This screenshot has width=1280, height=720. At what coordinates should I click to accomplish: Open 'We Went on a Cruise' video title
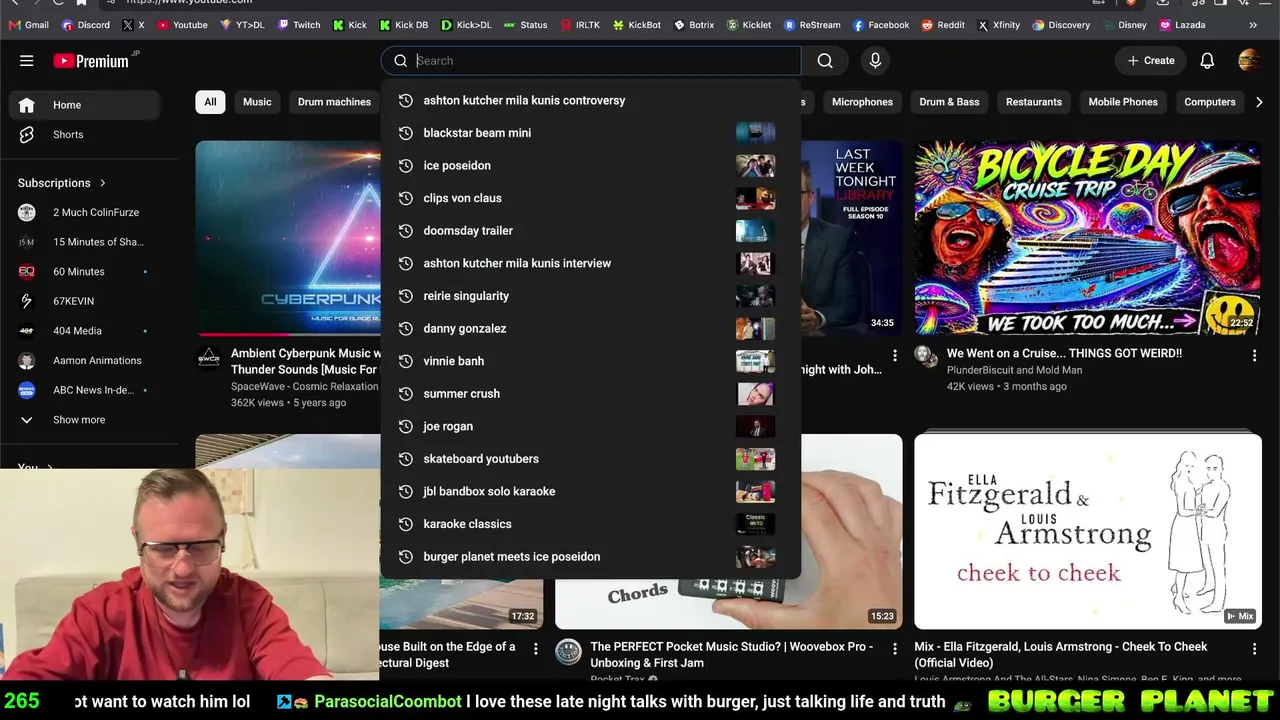[1064, 353]
